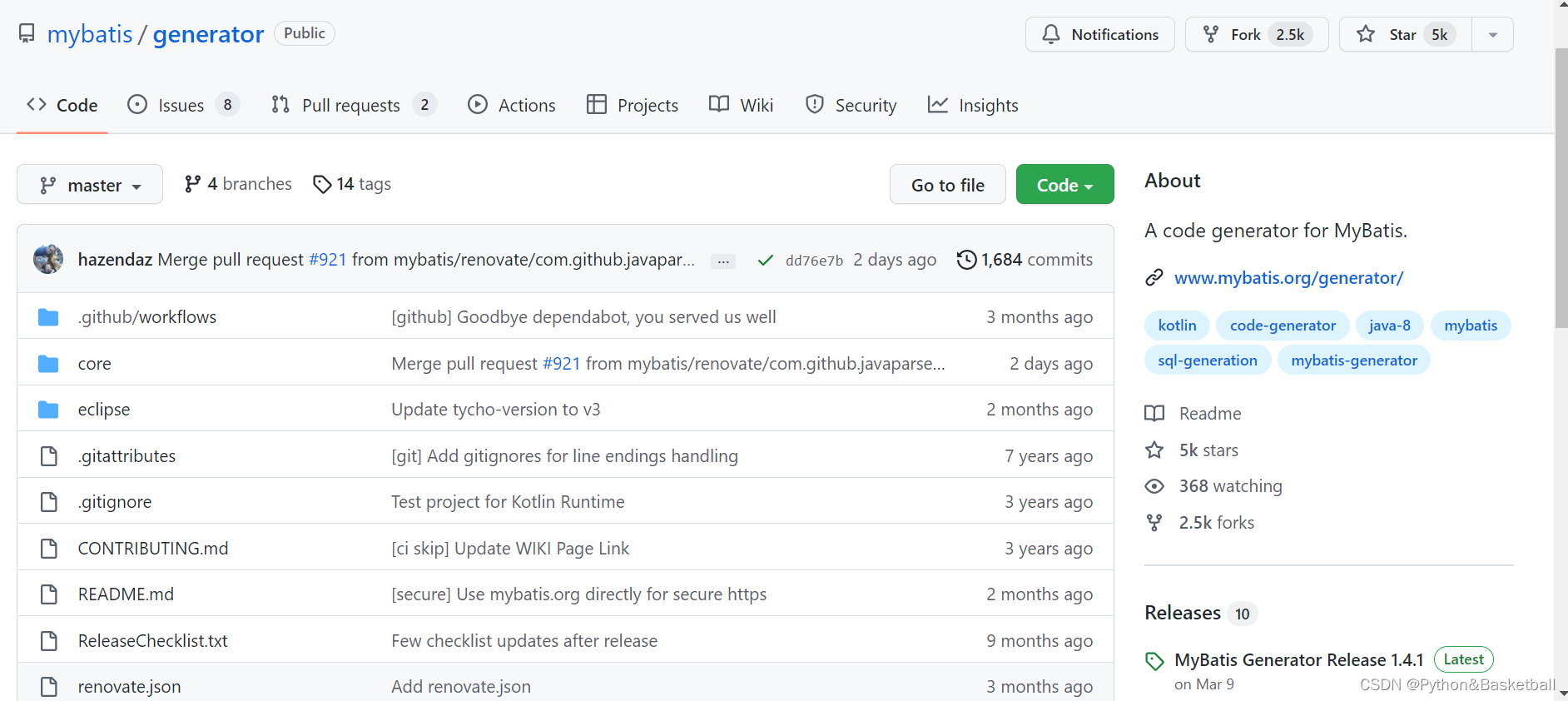The height and width of the screenshot is (701, 1568).
Task: Click the stars icon in About section
Action: pos(1154,450)
